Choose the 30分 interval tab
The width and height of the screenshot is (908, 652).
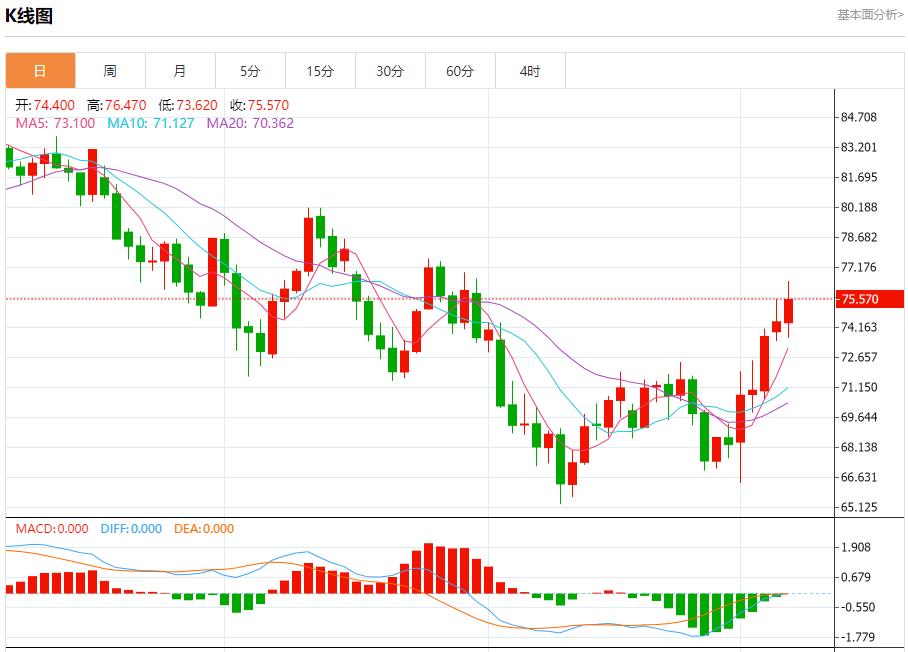390,71
